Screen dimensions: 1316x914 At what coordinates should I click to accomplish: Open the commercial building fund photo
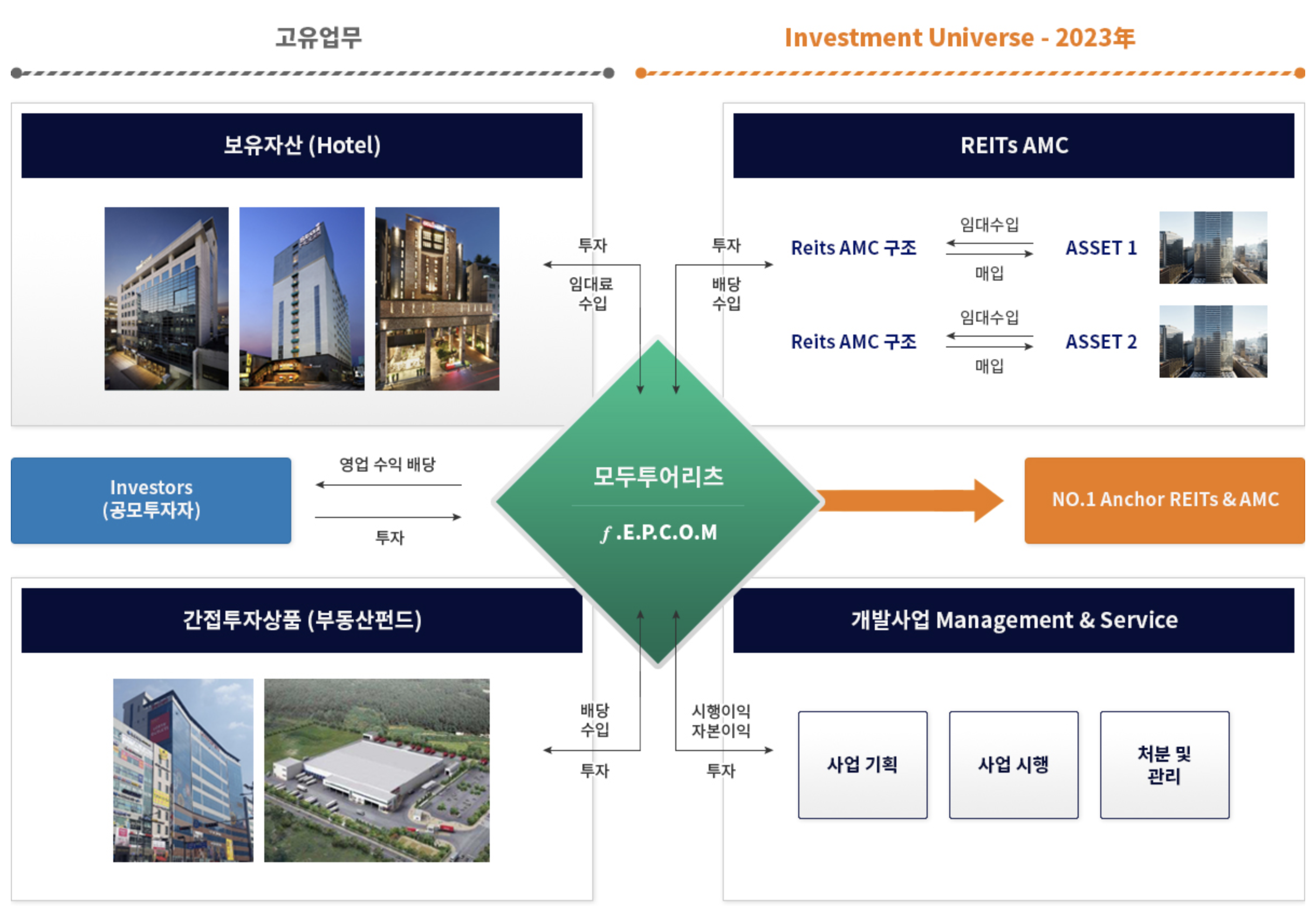tap(183, 770)
